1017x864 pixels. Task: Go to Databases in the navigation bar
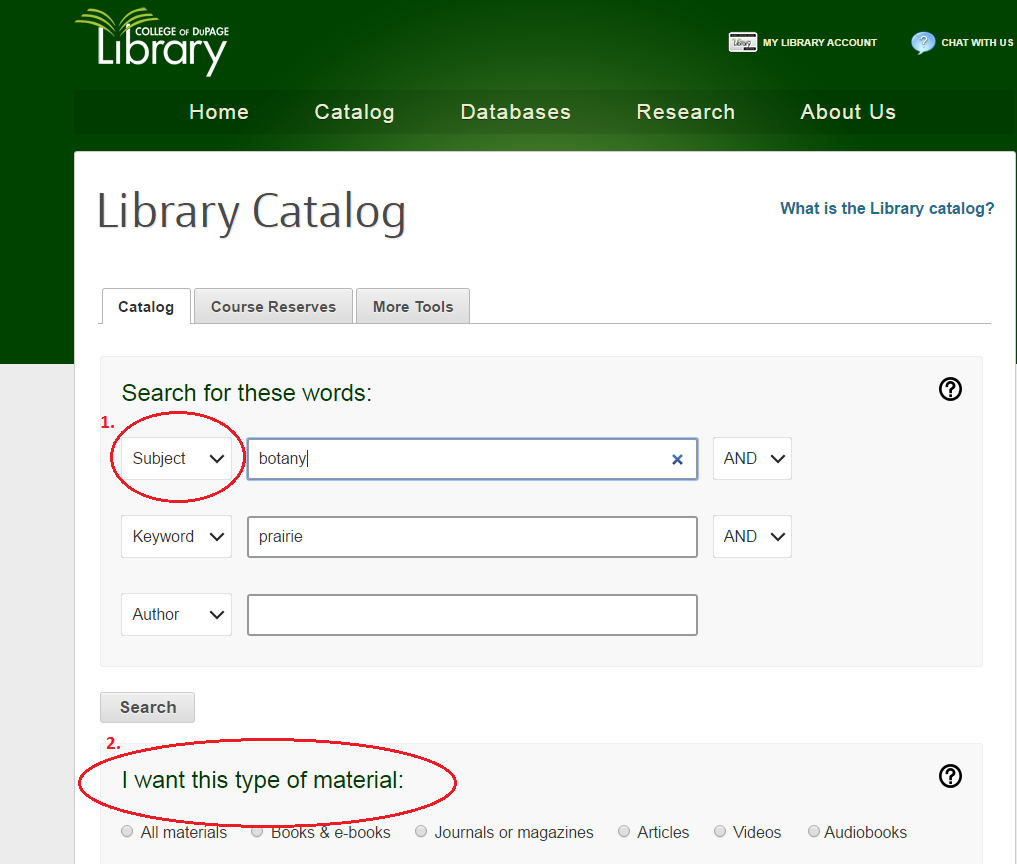[515, 112]
